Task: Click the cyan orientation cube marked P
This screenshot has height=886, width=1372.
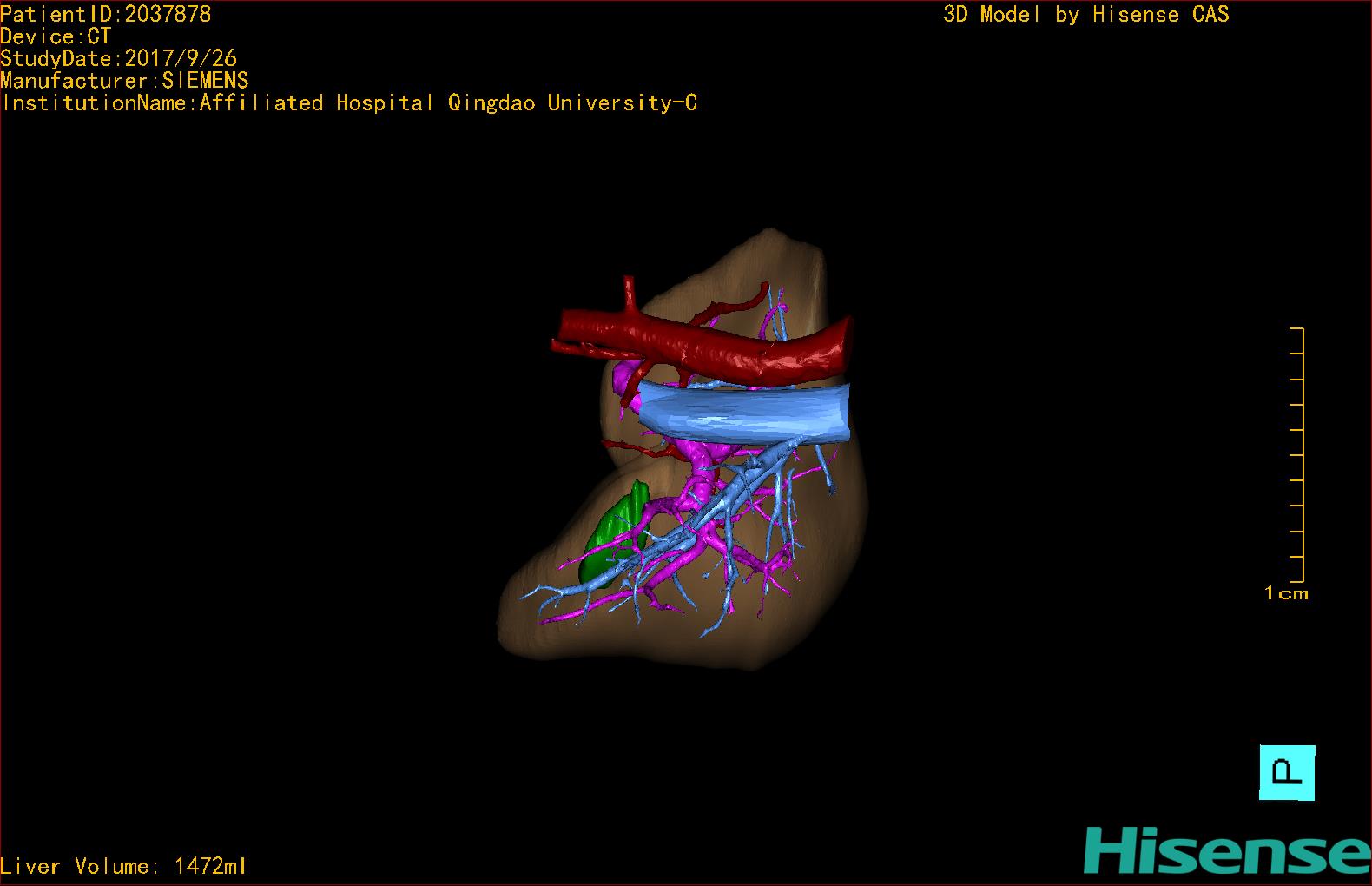Action: pyautogui.click(x=1287, y=772)
